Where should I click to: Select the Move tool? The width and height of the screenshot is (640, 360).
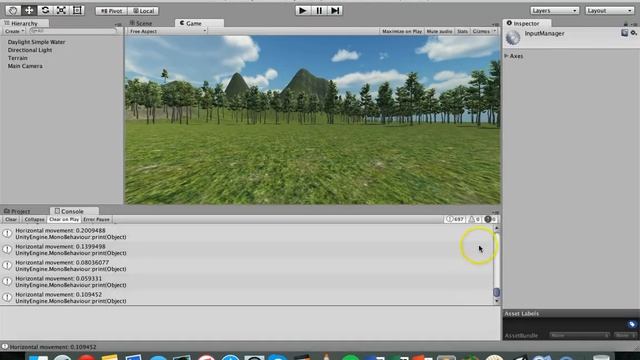click(x=29, y=10)
